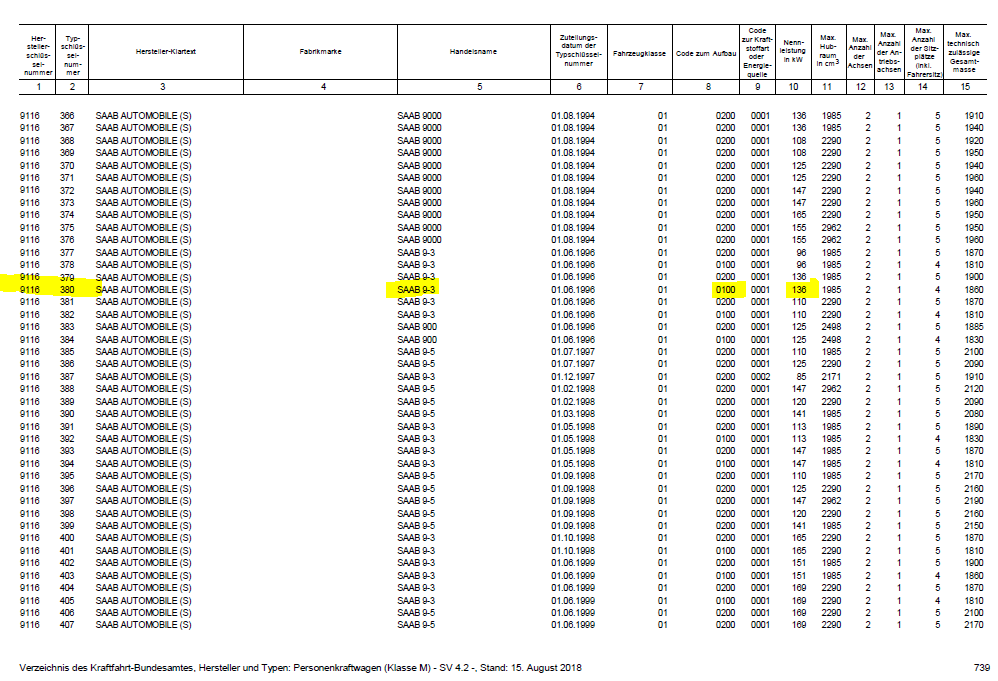Click the 'Herstellerschlüsselnummer' column header
The image size is (998, 681).
tap(38, 55)
